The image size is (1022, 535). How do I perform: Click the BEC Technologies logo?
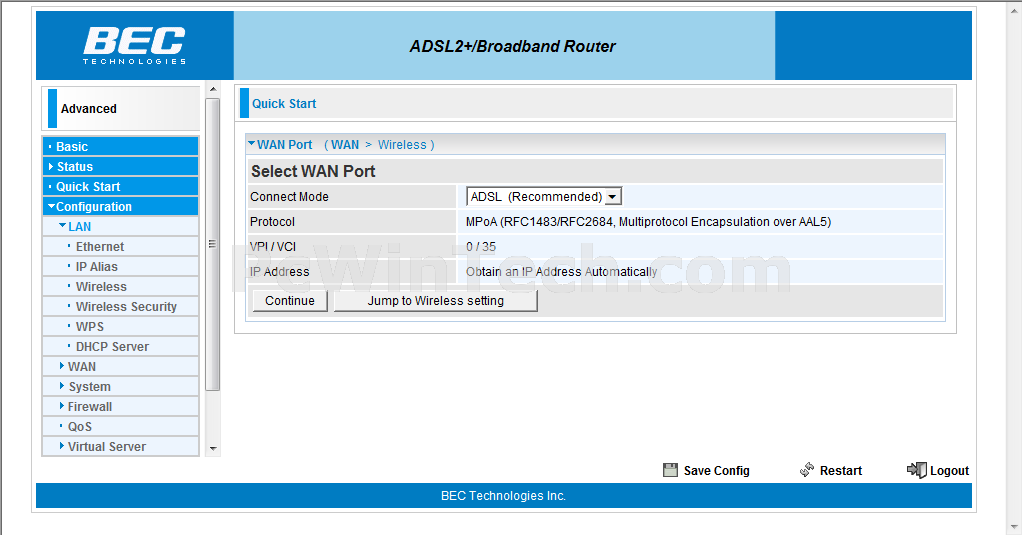[134, 46]
